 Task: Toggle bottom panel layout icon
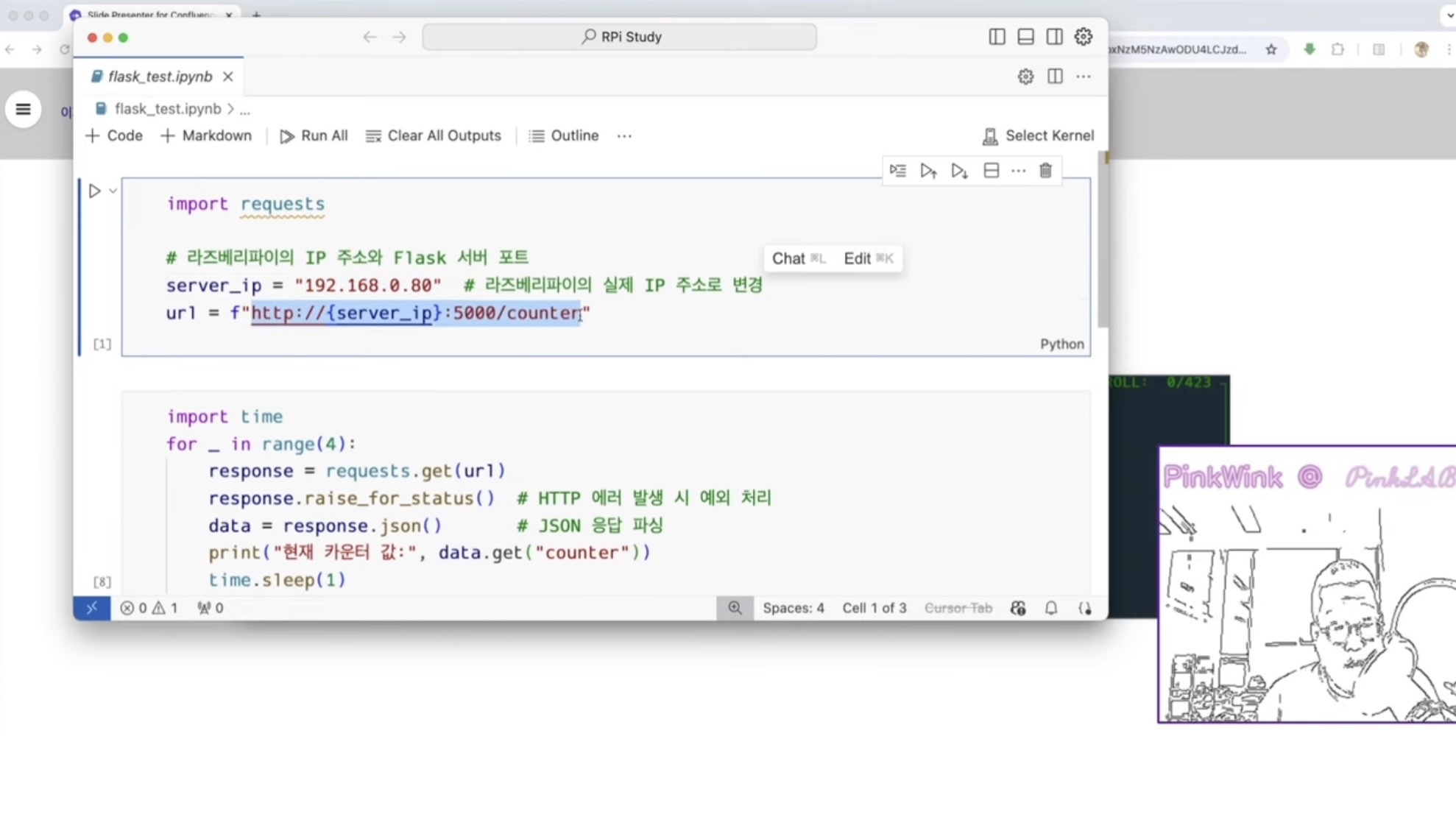point(1025,37)
